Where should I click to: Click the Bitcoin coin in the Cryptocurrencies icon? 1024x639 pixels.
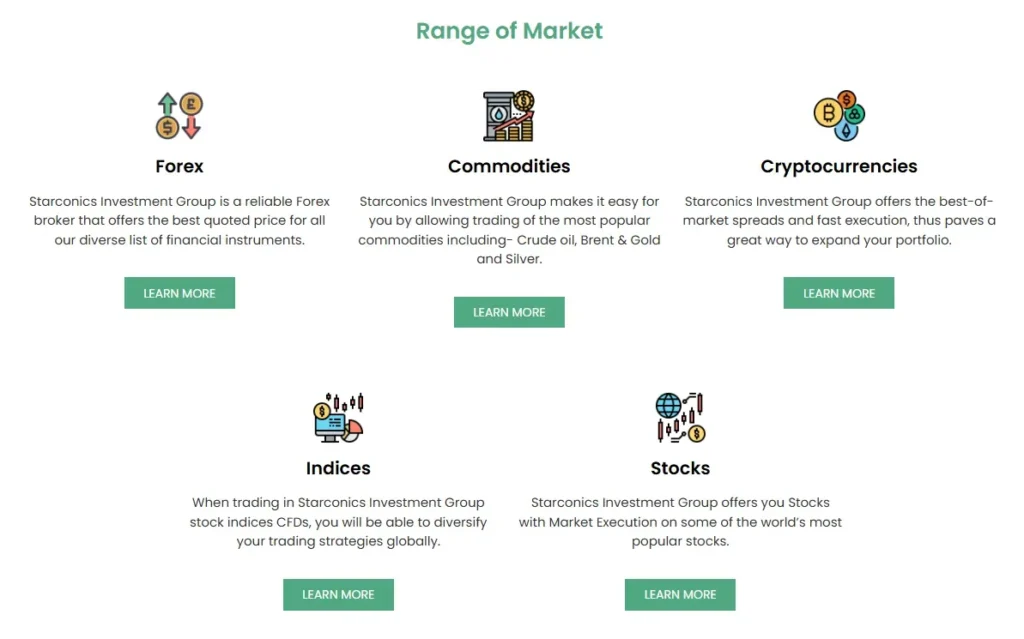pos(828,112)
